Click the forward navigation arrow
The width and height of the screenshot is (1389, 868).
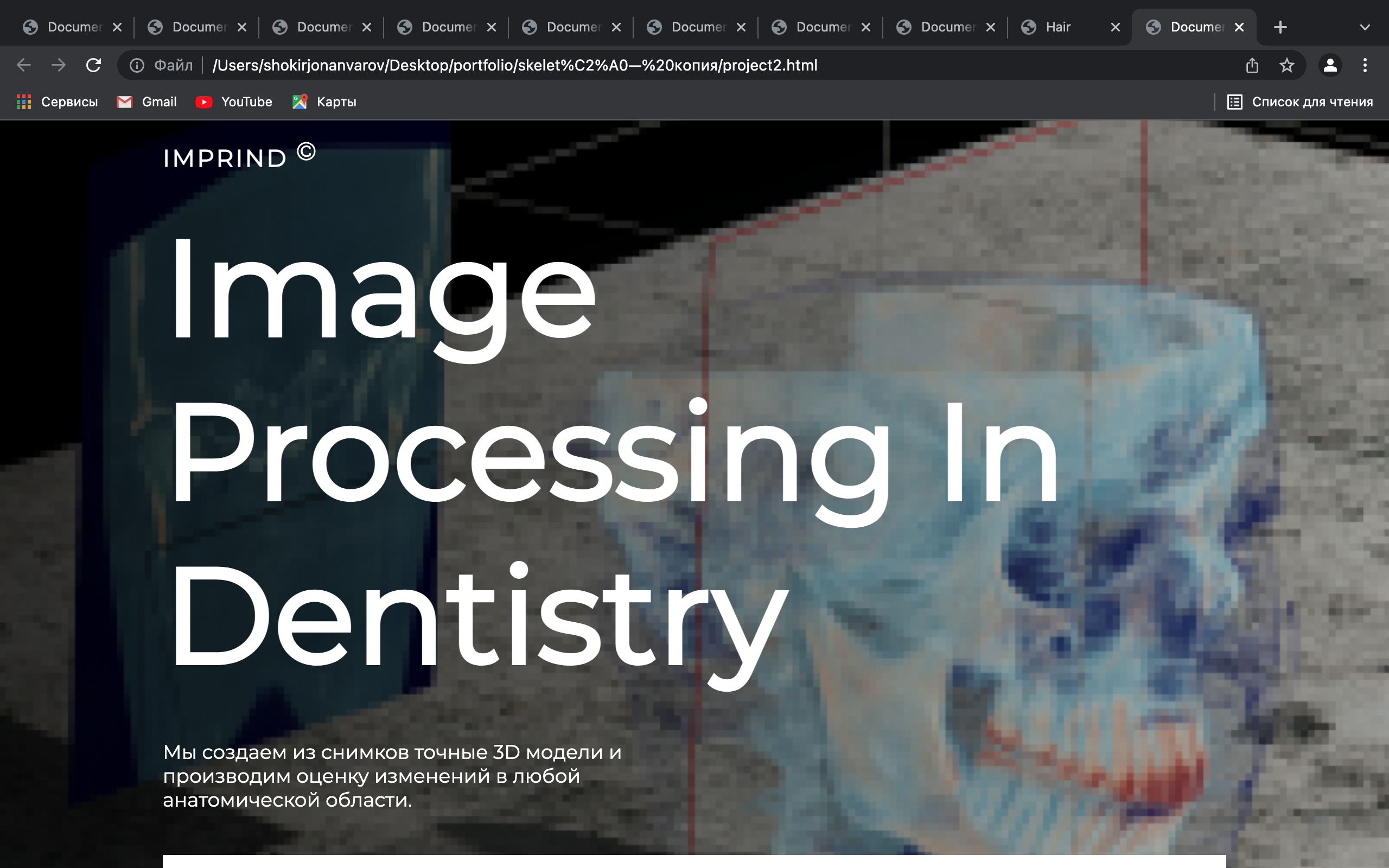[x=59, y=66]
